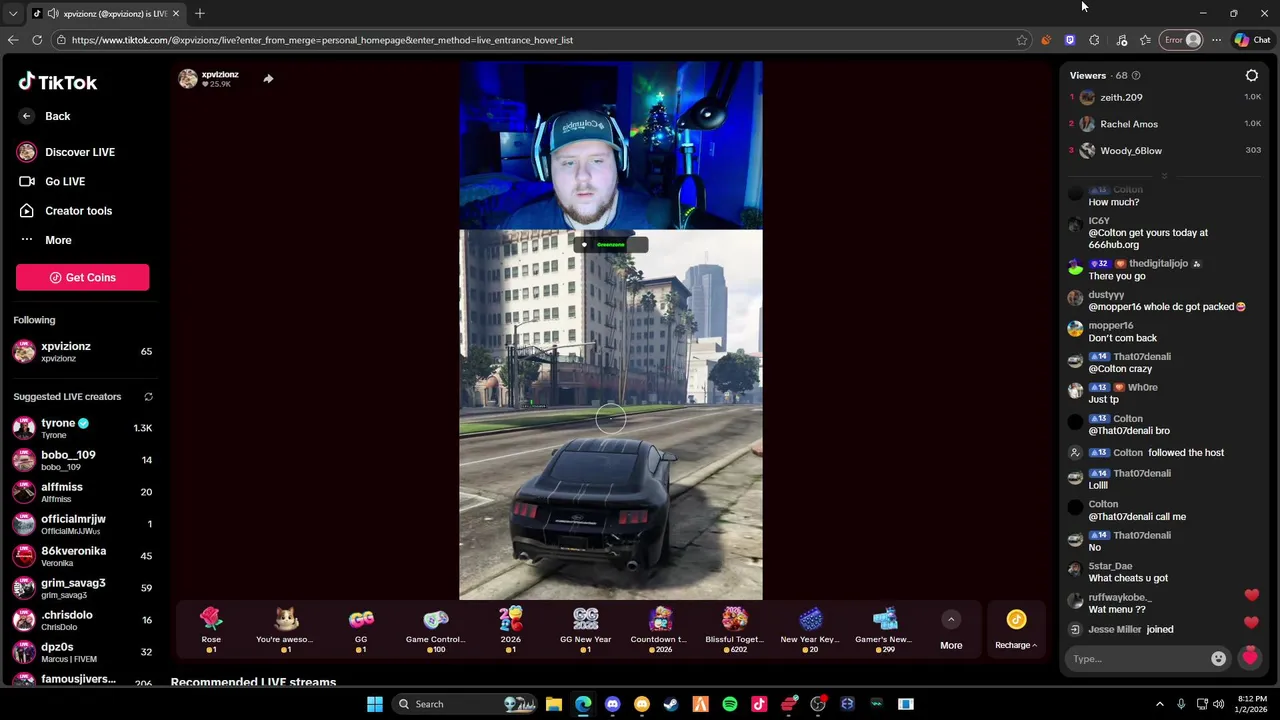Click 5star_Dae username in chat
The height and width of the screenshot is (720, 1280).
[1110, 566]
